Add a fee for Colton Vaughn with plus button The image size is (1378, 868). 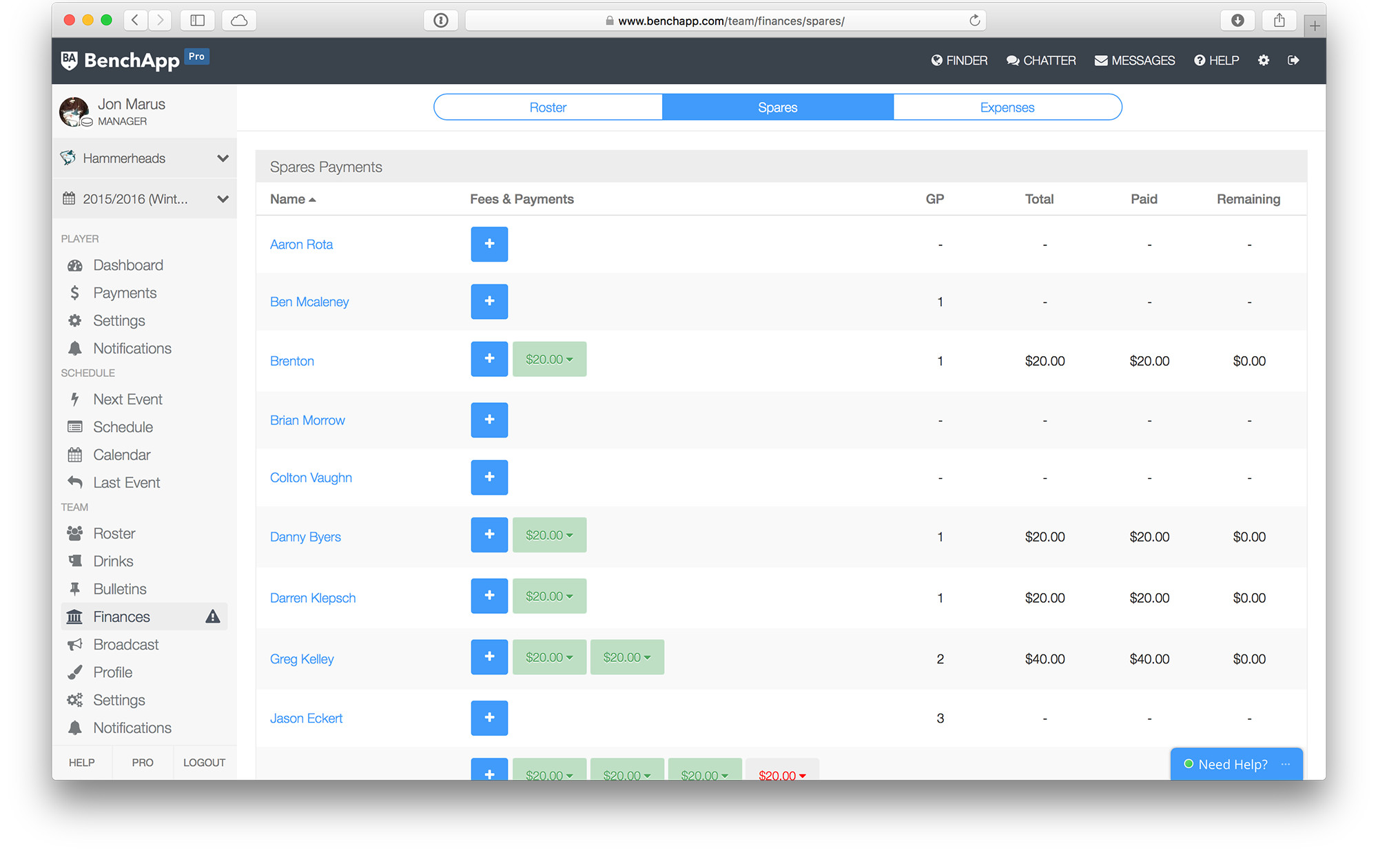coord(489,477)
